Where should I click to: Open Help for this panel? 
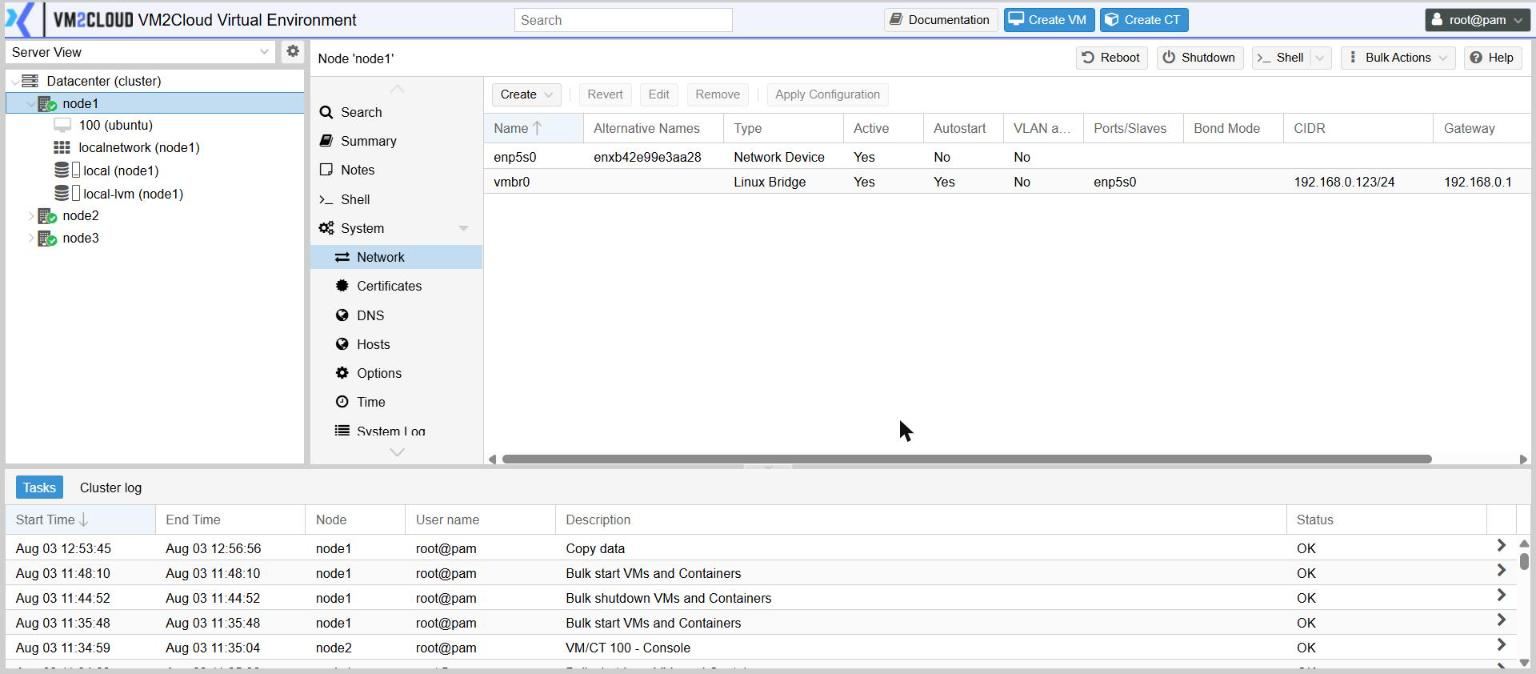pyautogui.click(x=1492, y=58)
